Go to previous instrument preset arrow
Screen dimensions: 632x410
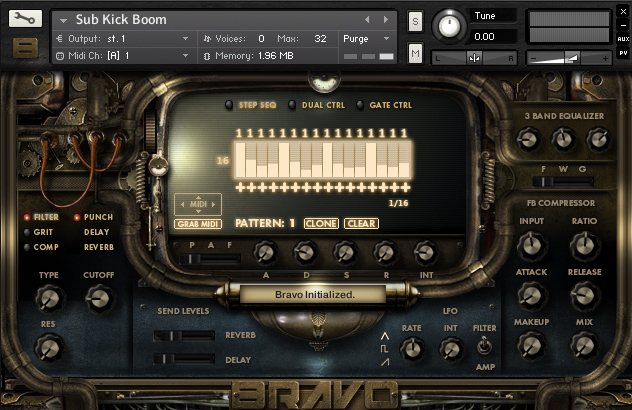pos(367,19)
